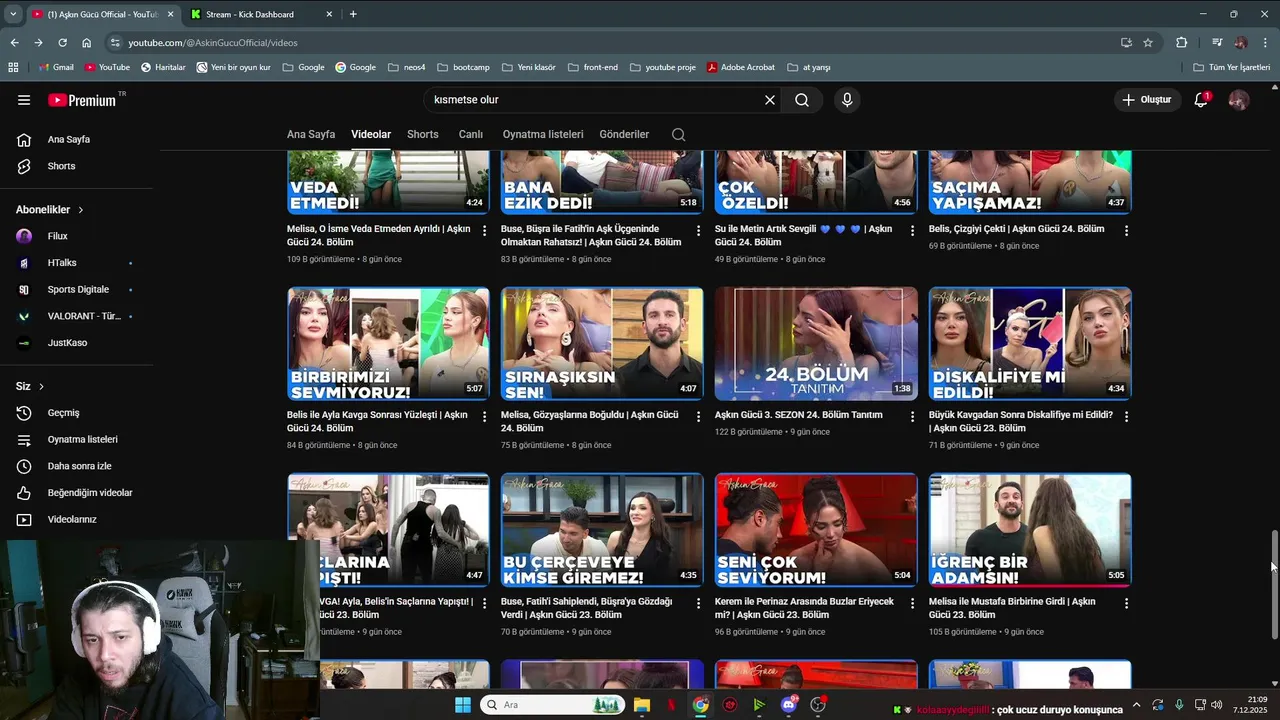Open the notifications bell
1280x720 pixels.
tap(1201, 100)
